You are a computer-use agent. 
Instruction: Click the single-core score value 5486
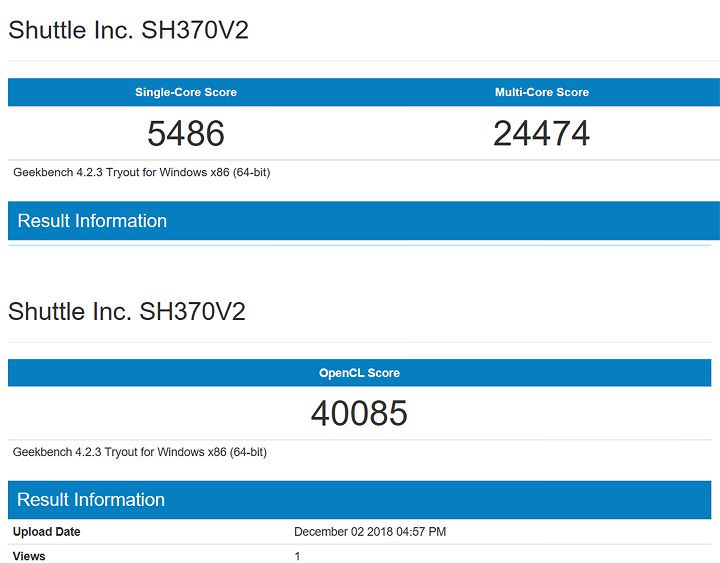click(186, 133)
